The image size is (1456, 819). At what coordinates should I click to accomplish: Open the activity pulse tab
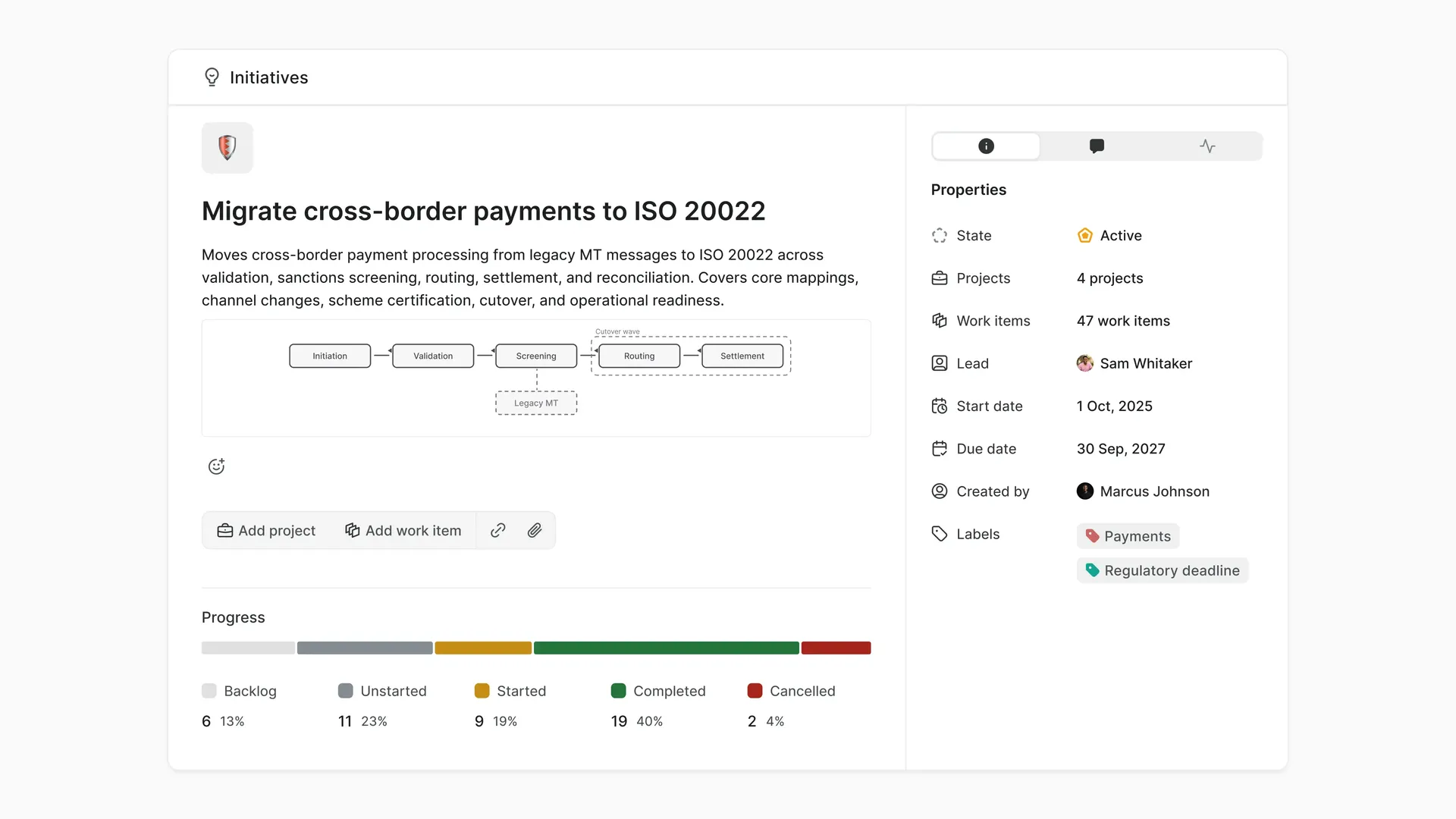(x=1207, y=146)
